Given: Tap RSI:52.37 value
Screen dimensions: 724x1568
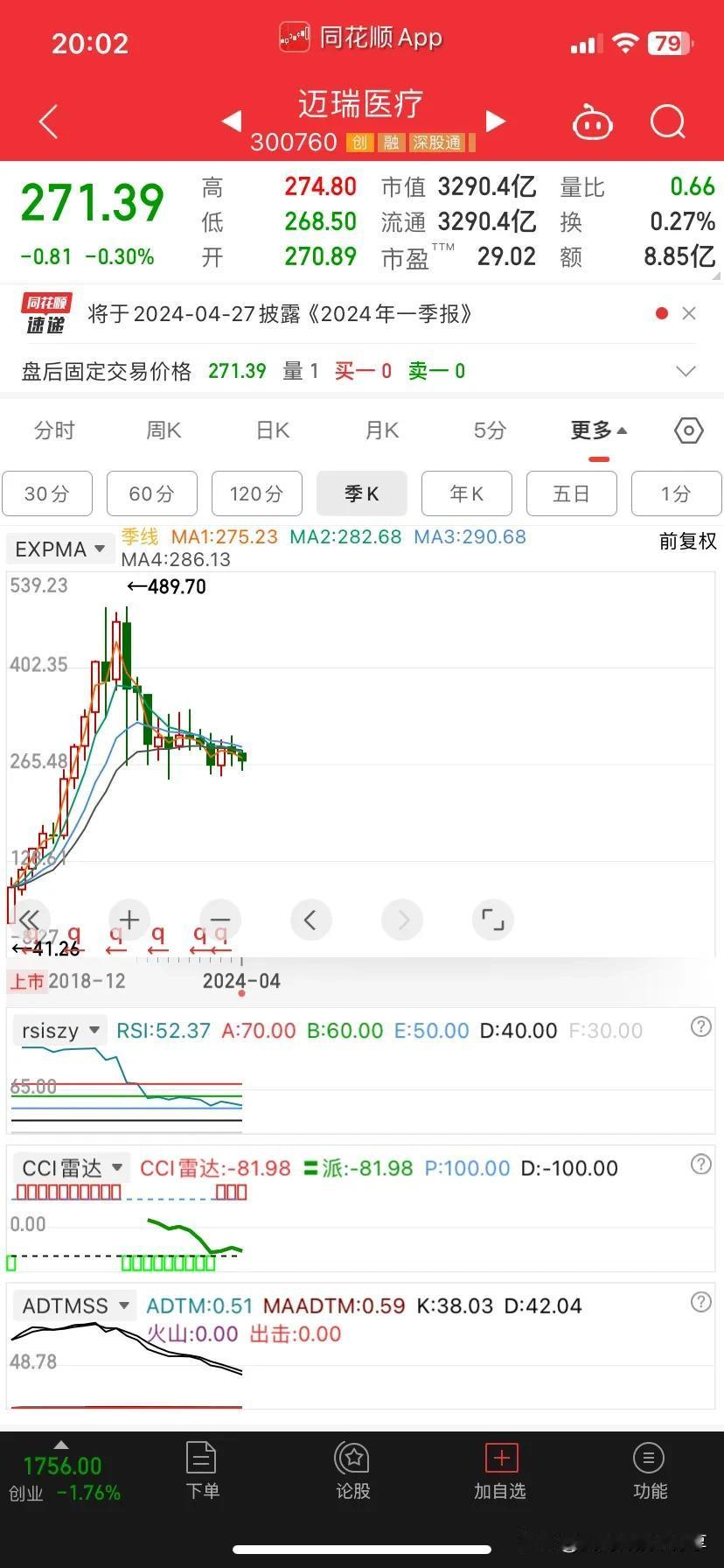Looking at the screenshot, I should pos(164,1031).
